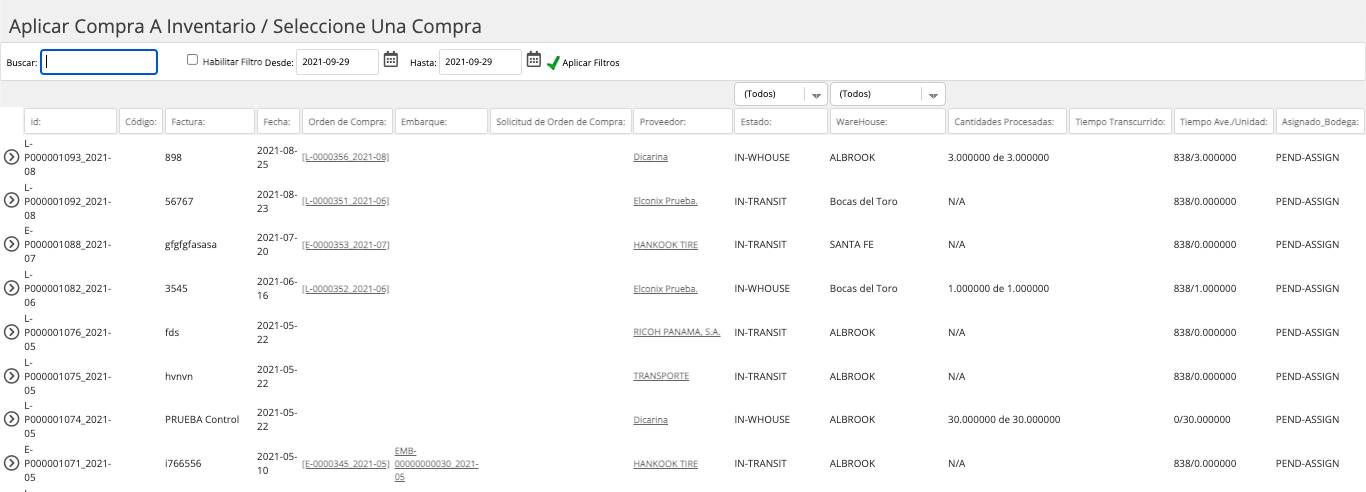Click invoice cell fds

point(173,332)
